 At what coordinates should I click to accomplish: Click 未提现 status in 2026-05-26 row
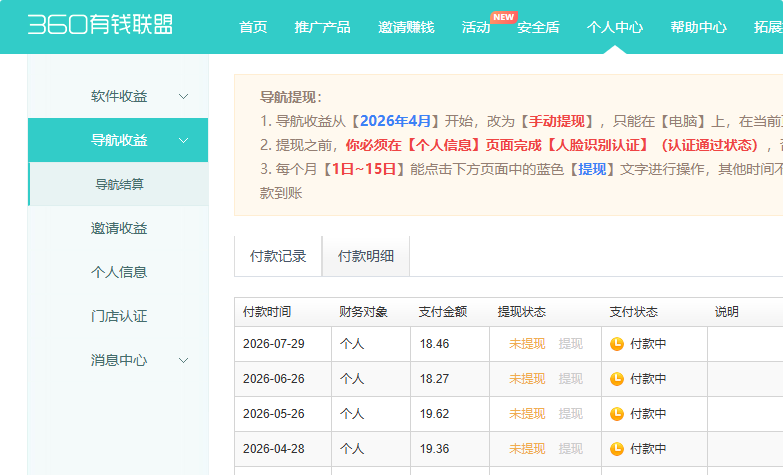527,414
